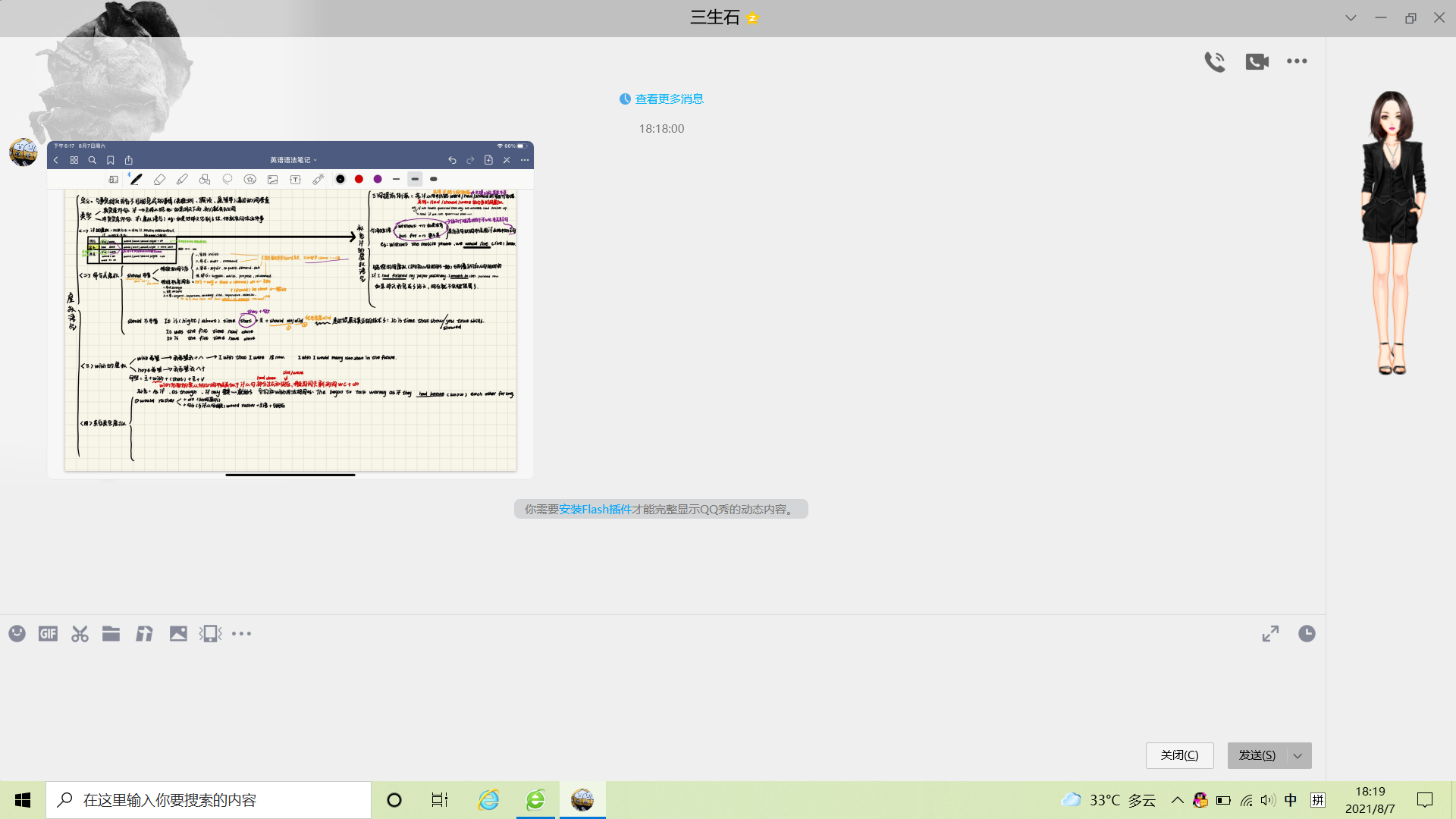
Task: Toggle the Chinese input mode indicator in tray
Action: pos(1290,800)
